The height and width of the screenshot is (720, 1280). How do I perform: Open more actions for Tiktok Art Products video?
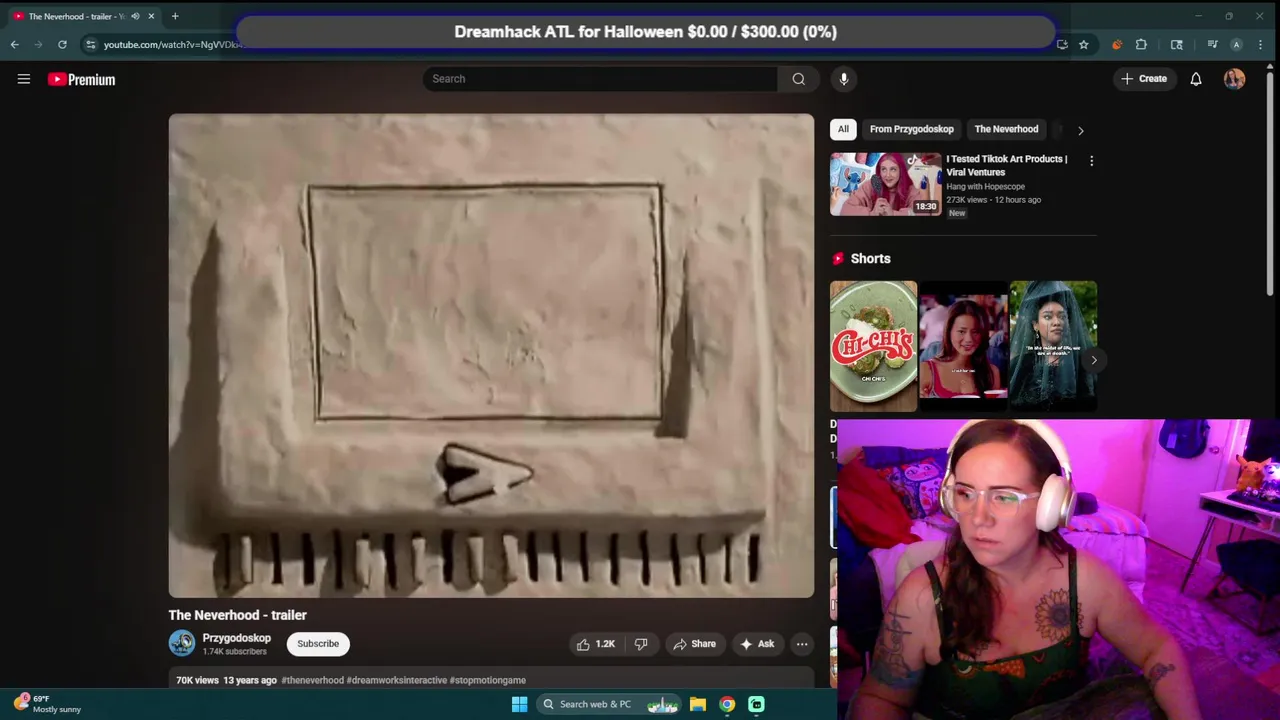1091,161
